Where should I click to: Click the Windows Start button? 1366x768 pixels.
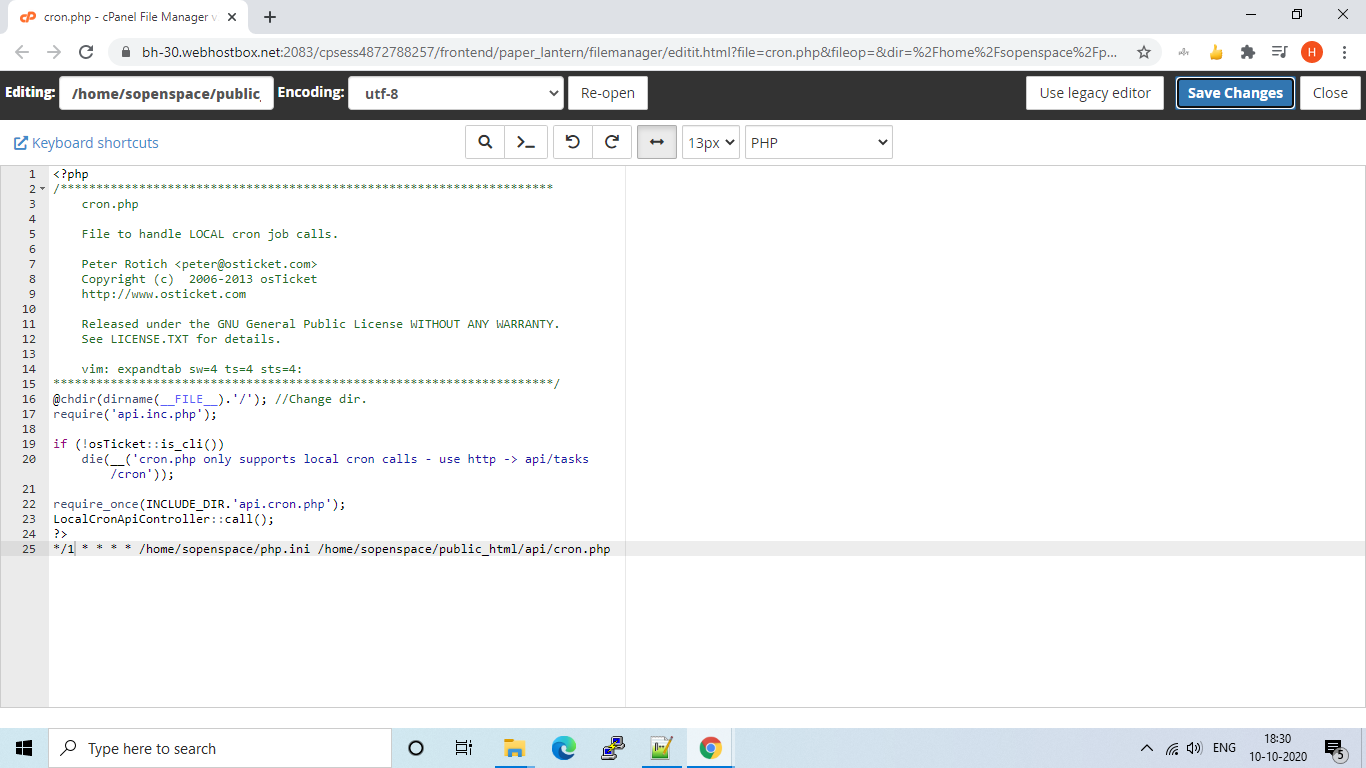24,748
